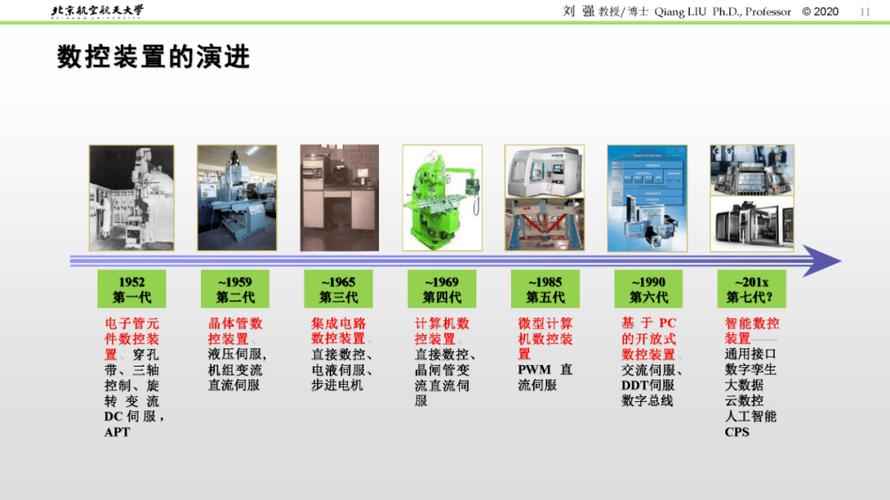
Task: Click the red 智能数控装置 text
Action: (750, 330)
